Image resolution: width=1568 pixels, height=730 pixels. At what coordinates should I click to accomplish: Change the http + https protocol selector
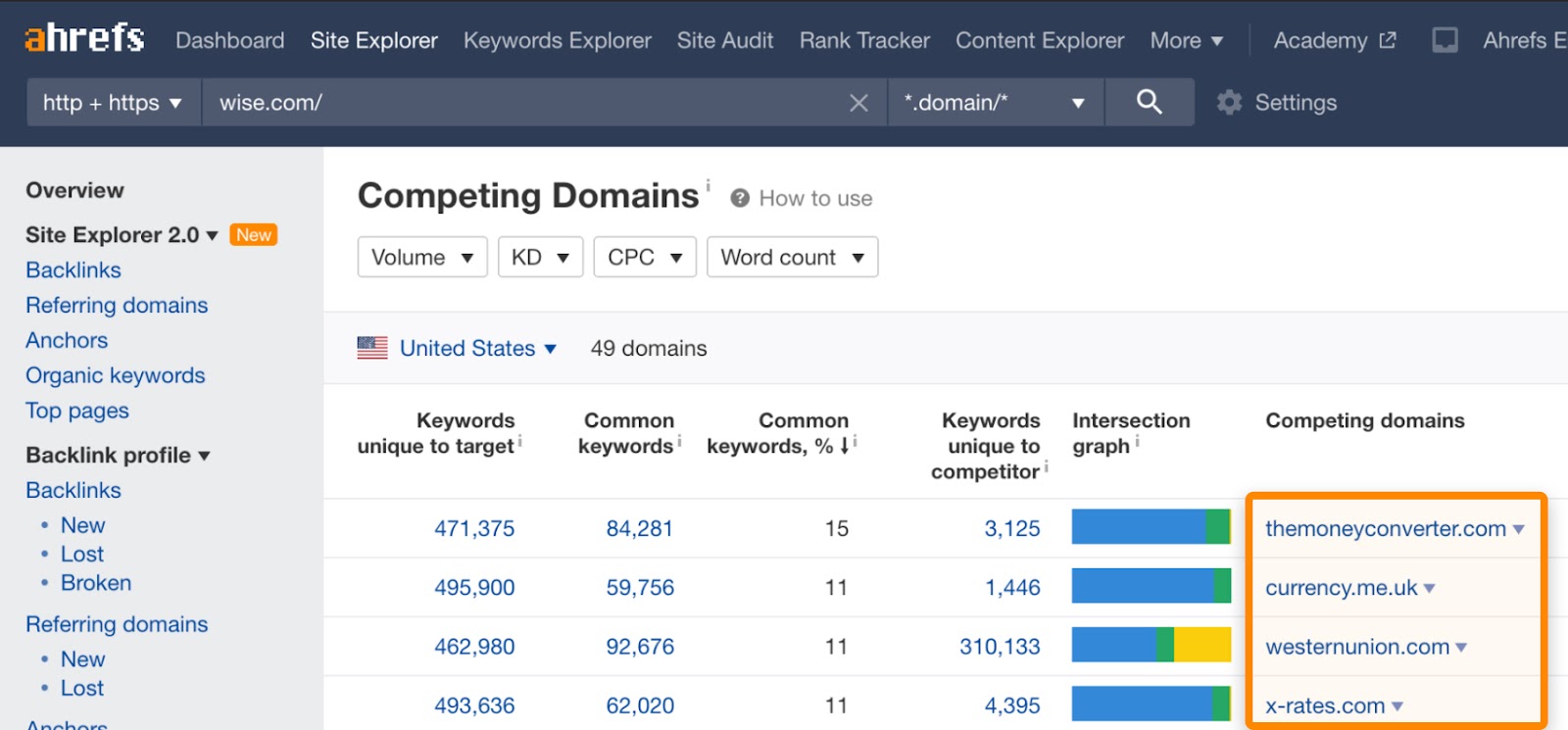tap(112, 103)
